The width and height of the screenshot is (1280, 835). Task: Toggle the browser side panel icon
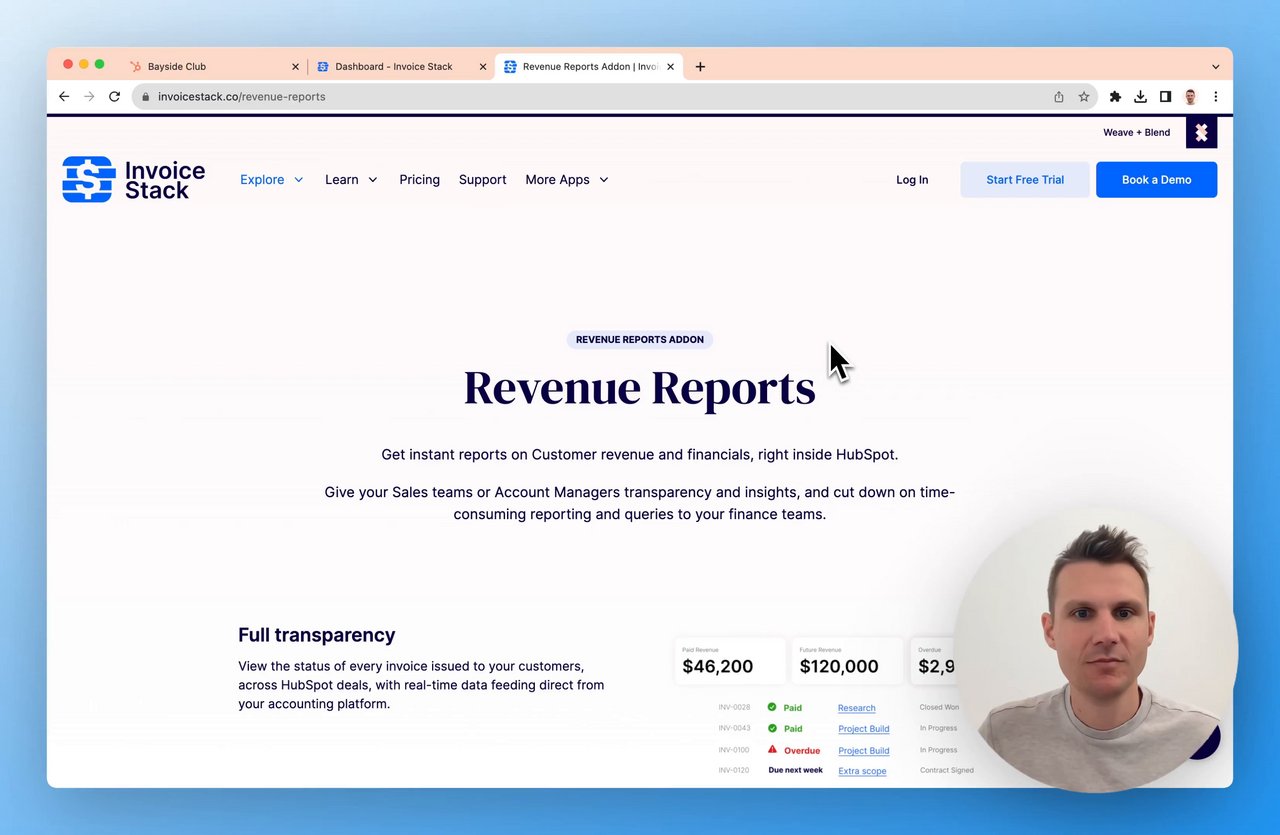tap(1165, 97)
